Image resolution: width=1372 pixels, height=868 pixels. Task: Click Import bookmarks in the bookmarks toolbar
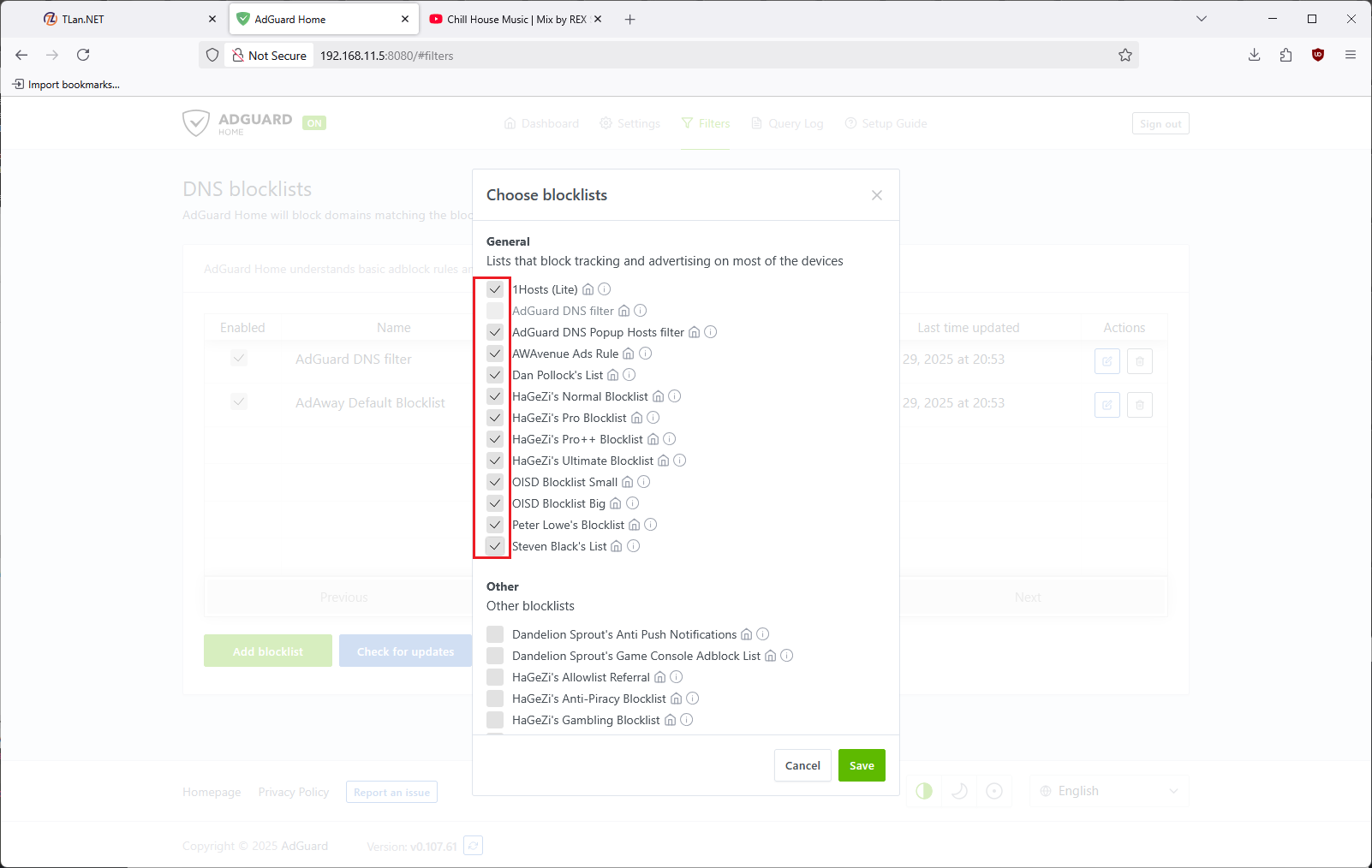point(66,84)
